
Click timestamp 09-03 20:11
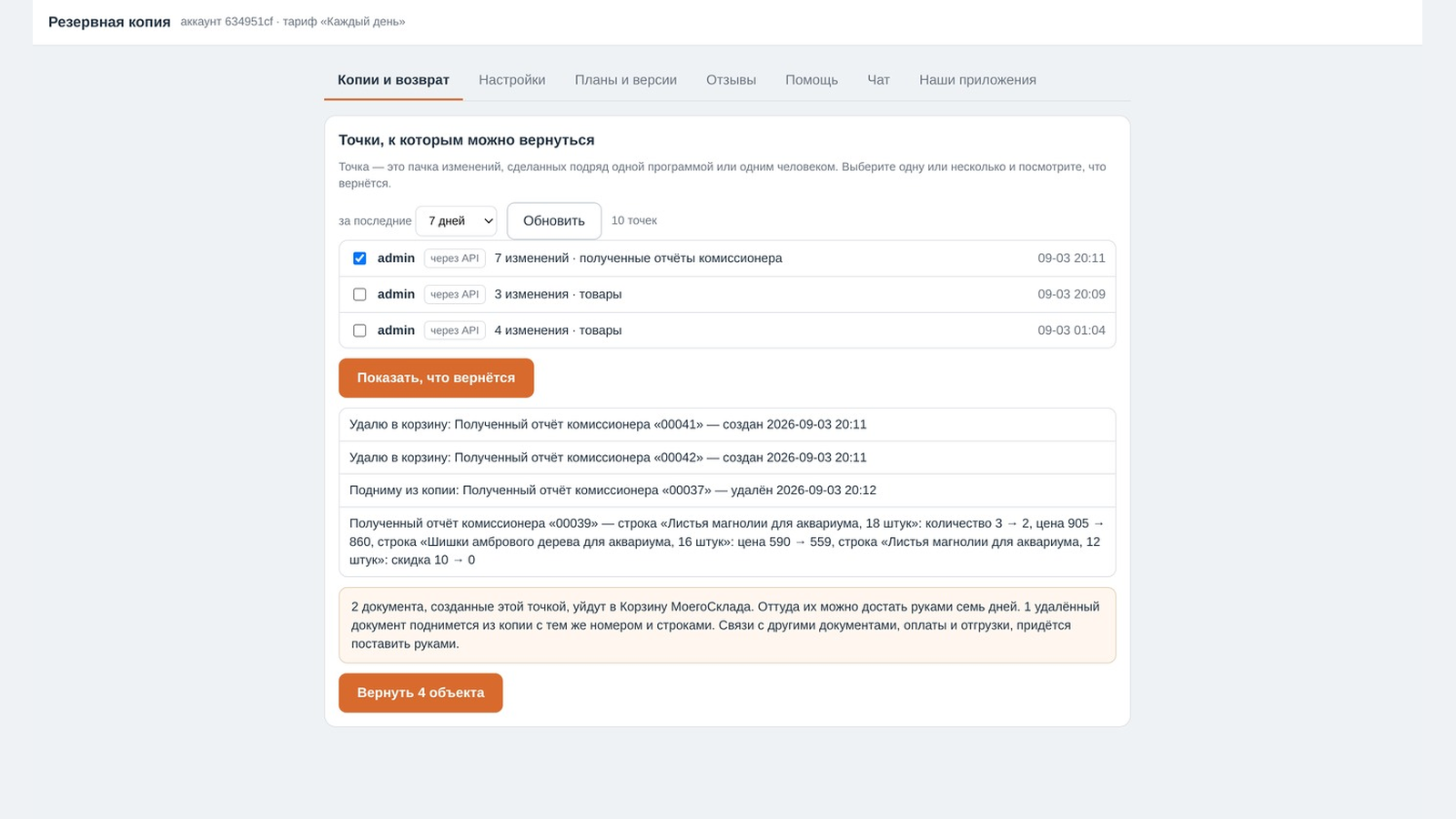[x=1071, y=258]
